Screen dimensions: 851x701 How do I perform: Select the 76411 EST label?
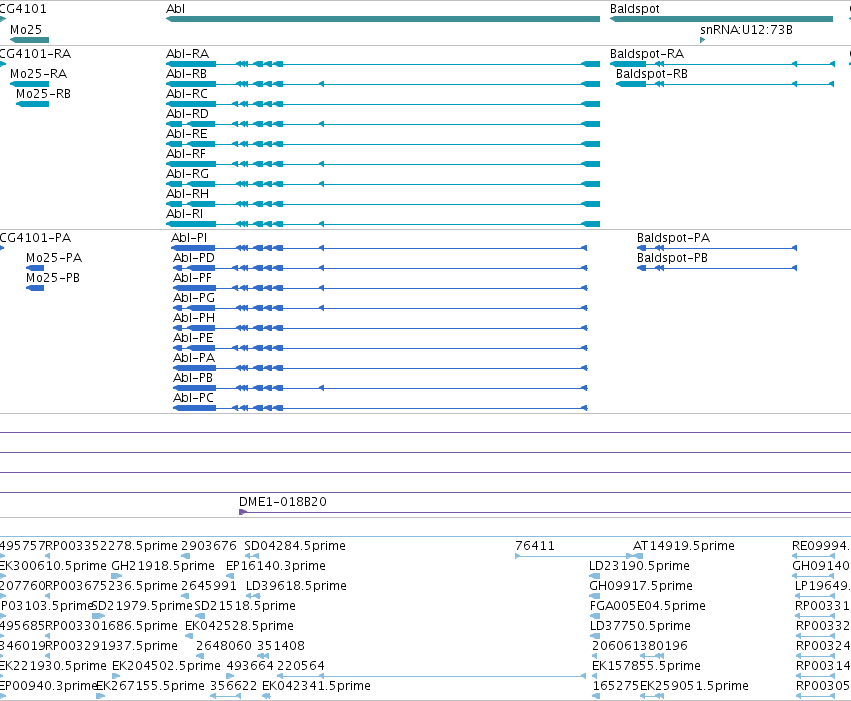[x=535, y=546]
